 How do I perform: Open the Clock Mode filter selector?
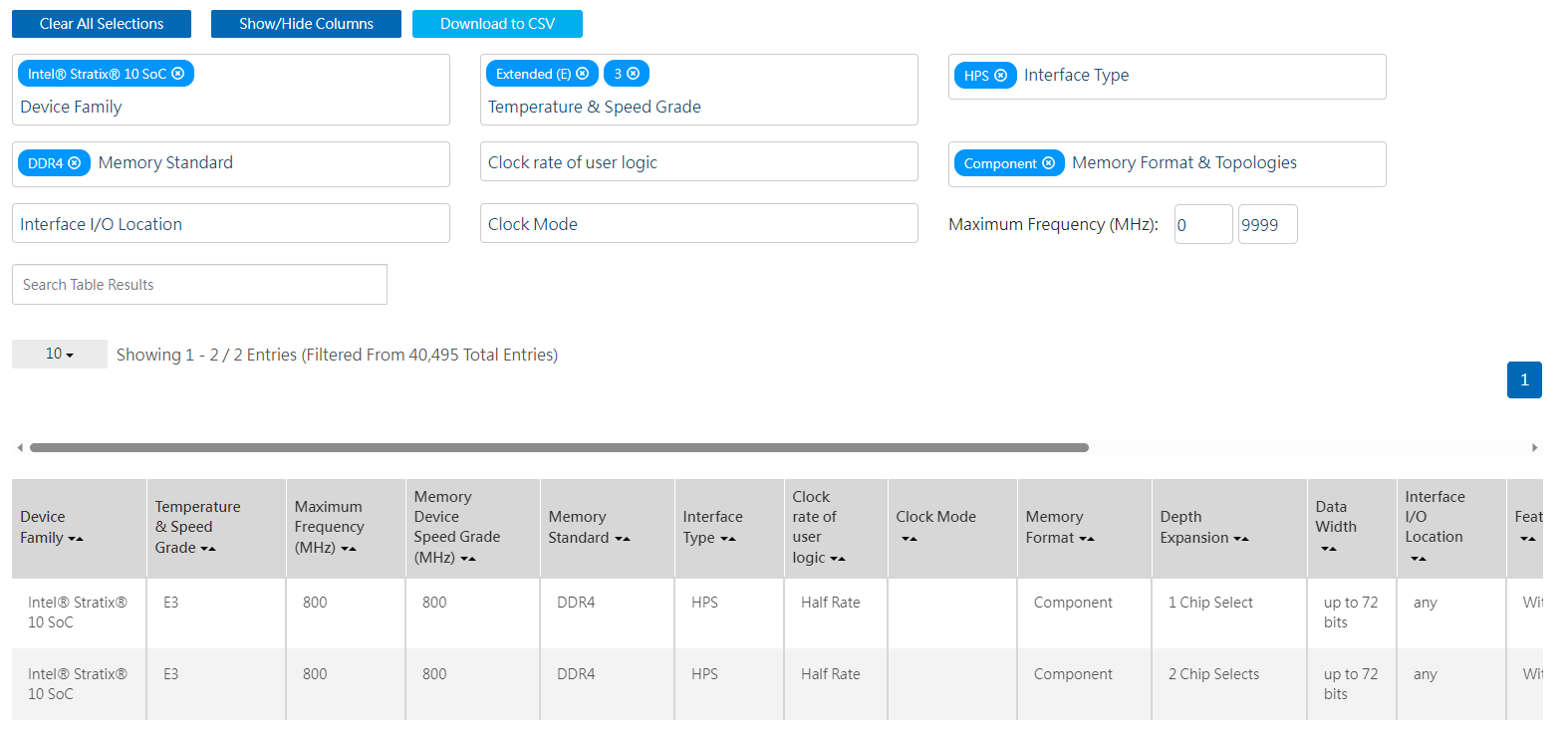click(698, 224)
